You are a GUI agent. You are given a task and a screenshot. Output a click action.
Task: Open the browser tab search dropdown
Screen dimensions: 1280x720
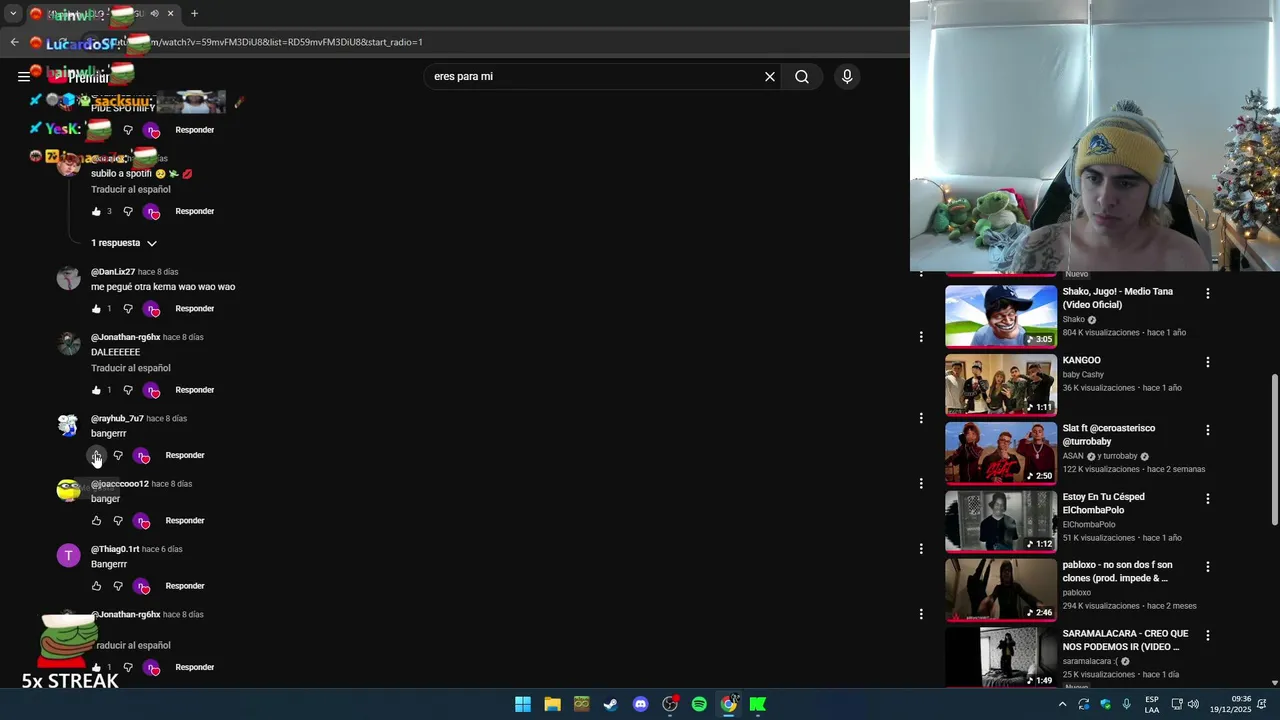[x=13, y=14]
